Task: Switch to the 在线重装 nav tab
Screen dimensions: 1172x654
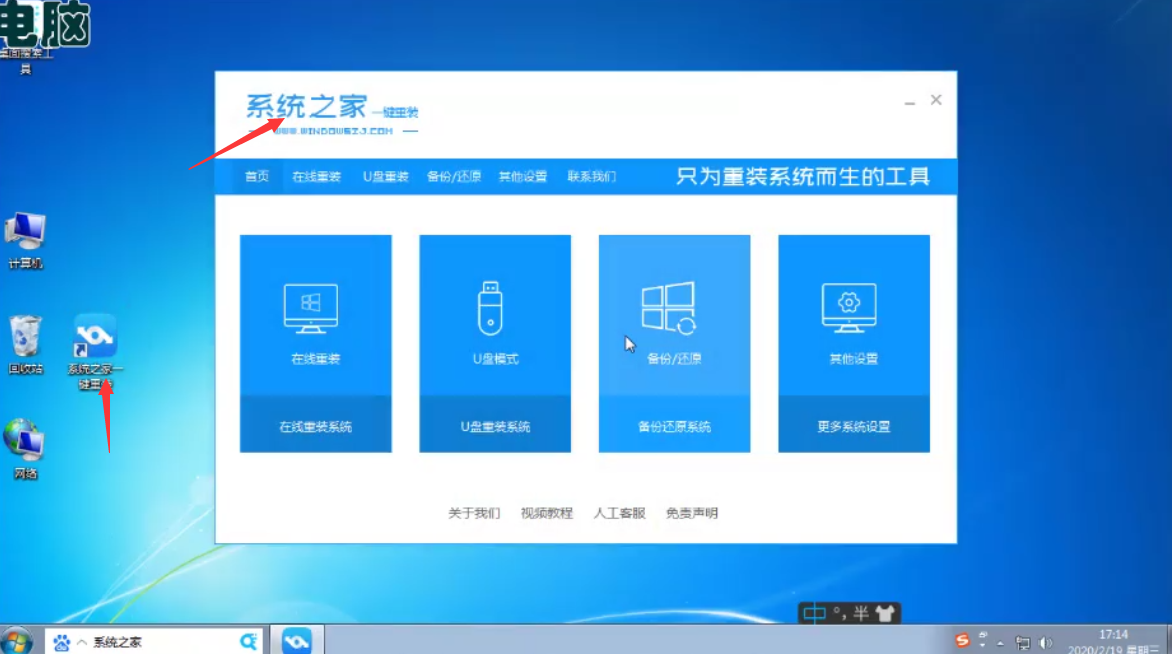Action: 316,176
